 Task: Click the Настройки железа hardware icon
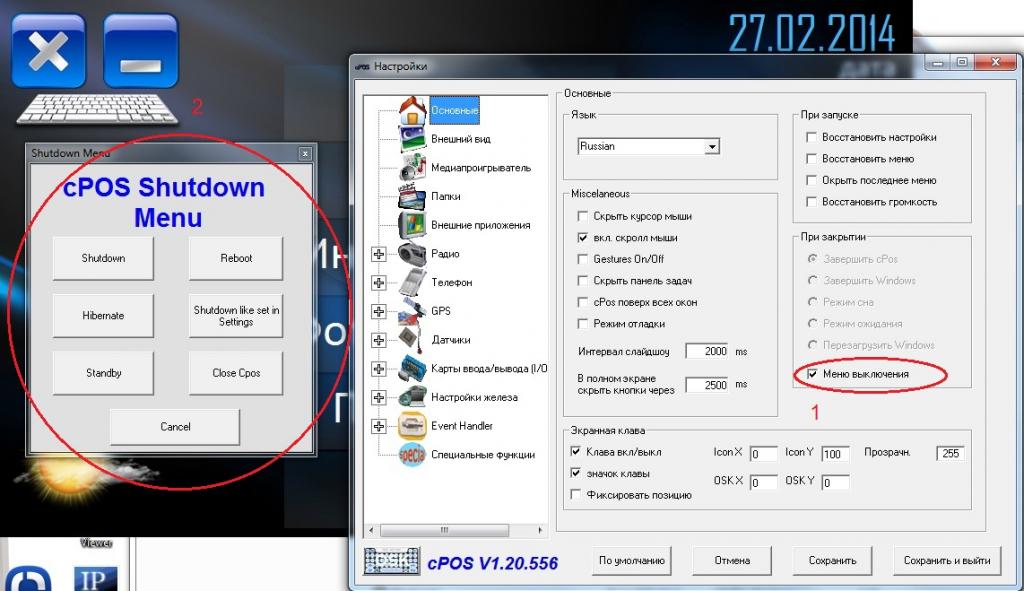(x=413, y=398)
